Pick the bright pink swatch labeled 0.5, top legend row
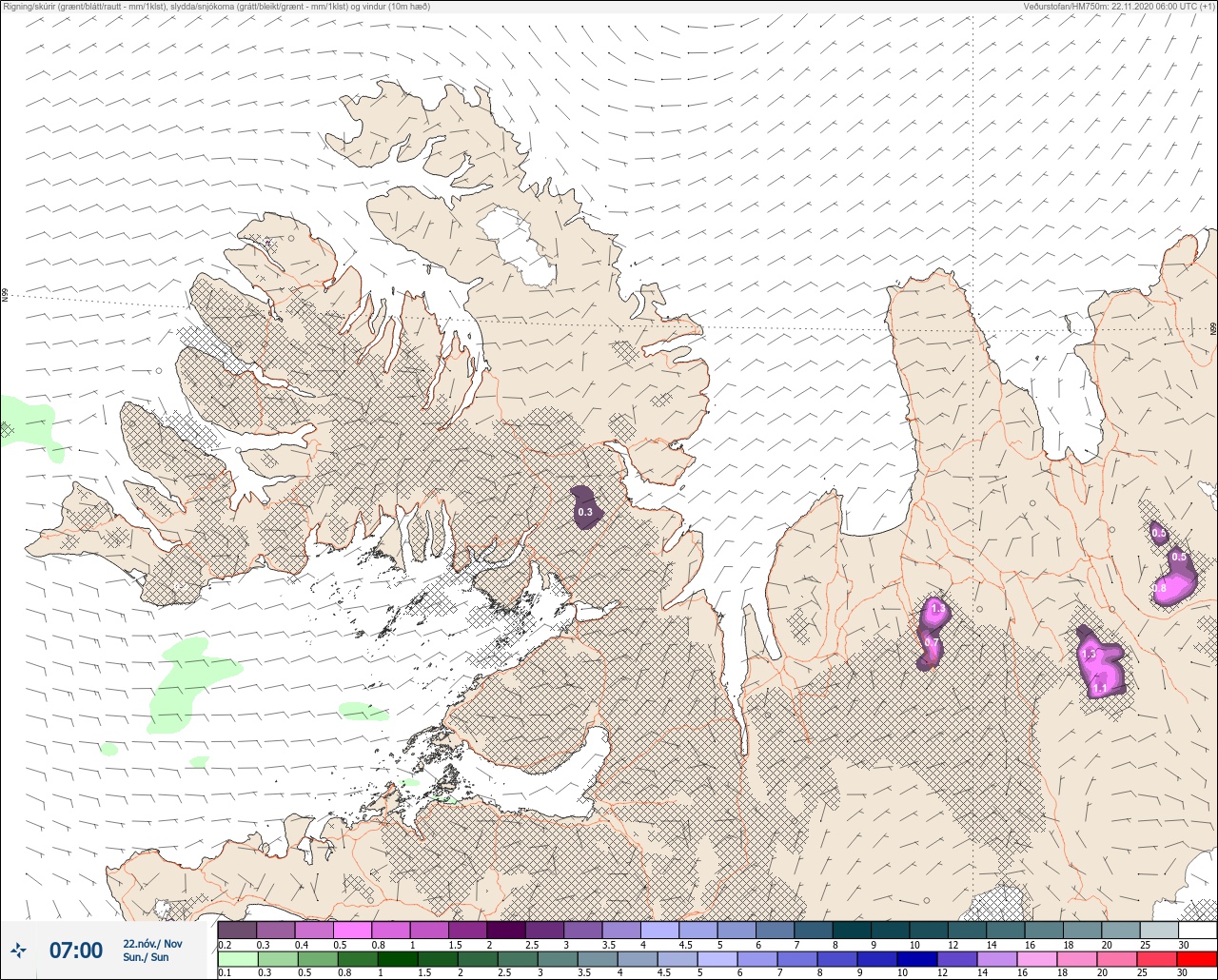This screenshot has width=1218, height=980. coord(352,930)
